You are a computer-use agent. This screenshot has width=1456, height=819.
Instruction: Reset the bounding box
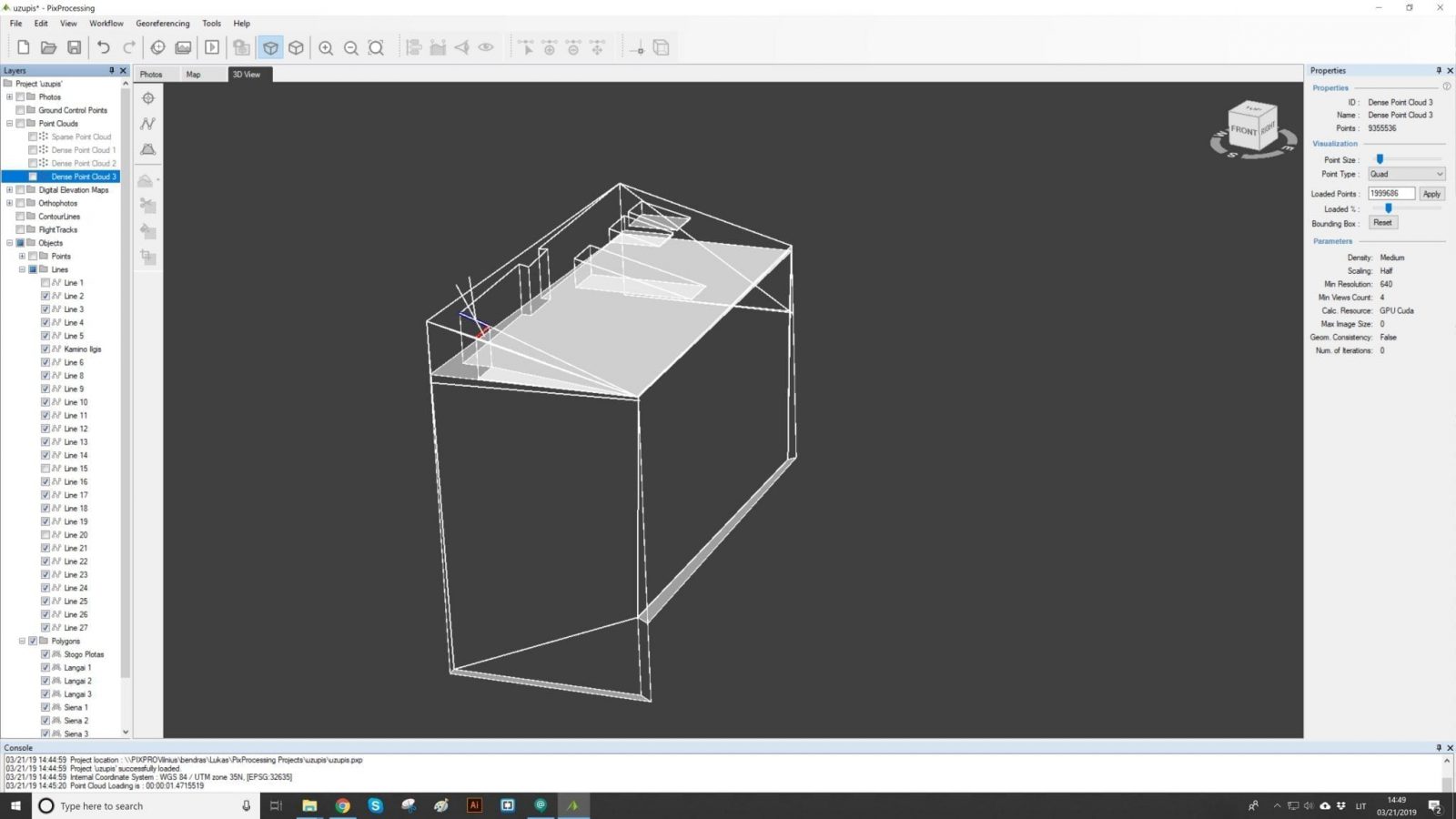point(1381,222)
